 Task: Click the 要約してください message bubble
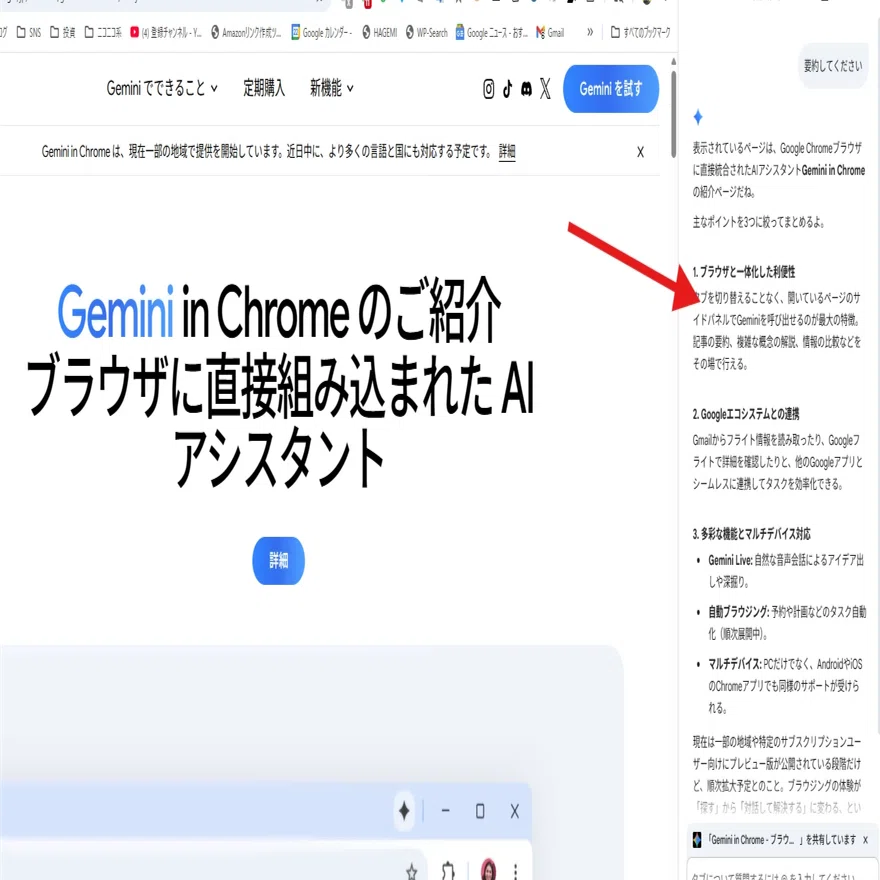click(x=833, y=66)
